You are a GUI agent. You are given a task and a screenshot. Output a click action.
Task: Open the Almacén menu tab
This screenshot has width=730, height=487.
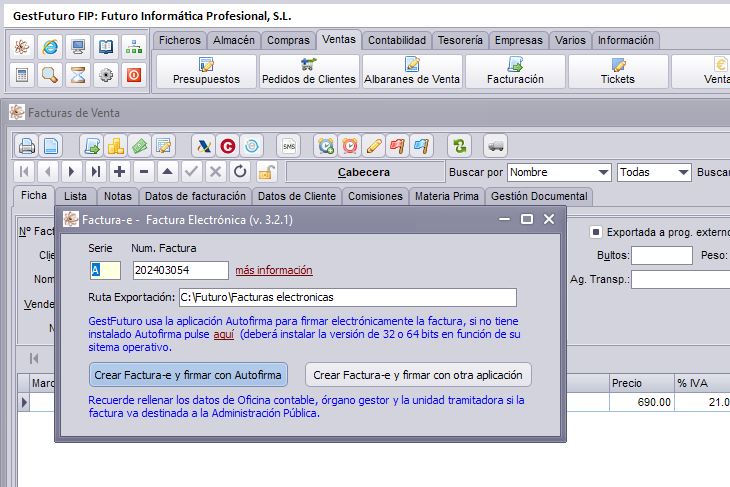tap(234, 40)
